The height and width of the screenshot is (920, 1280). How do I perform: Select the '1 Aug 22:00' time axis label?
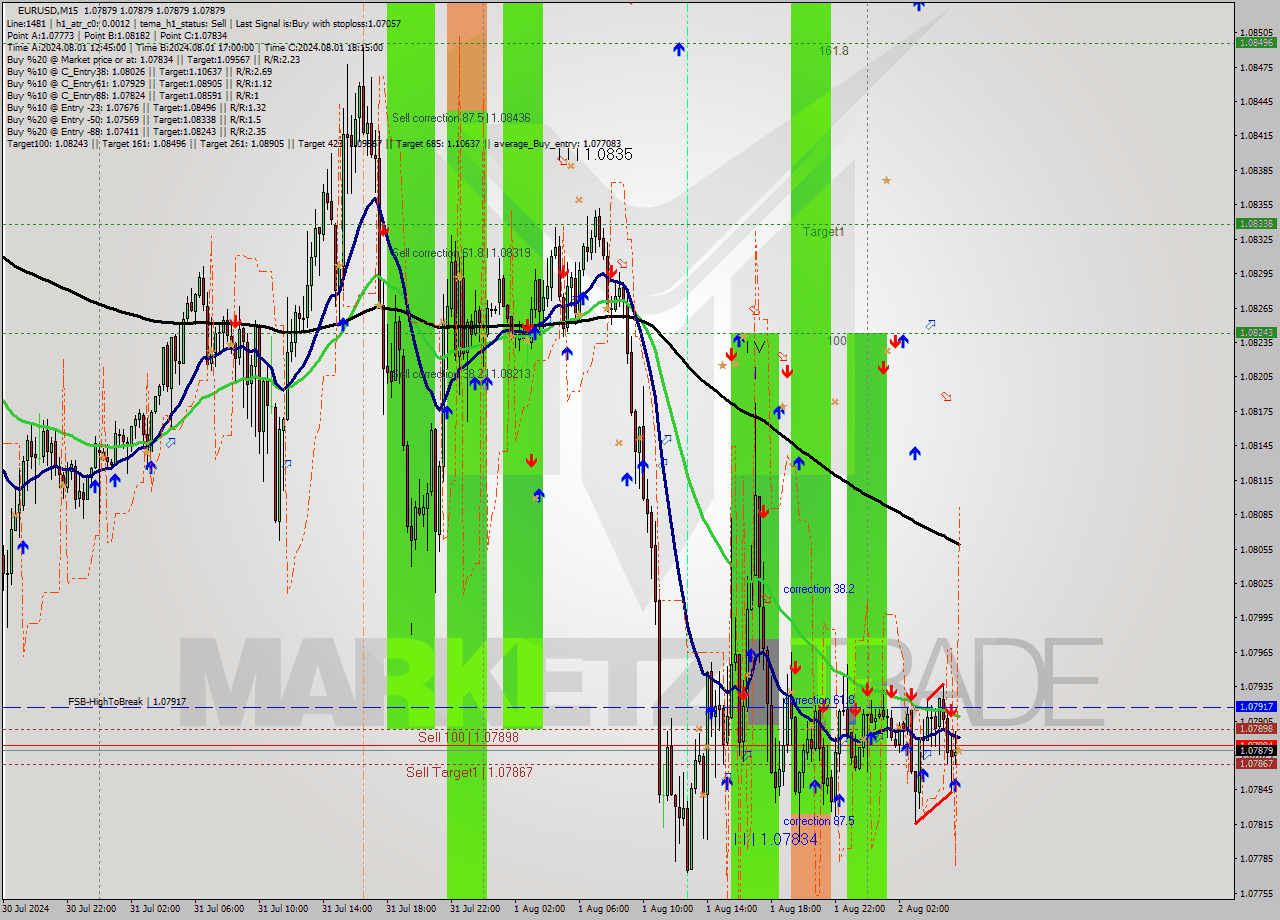point(859,909)
